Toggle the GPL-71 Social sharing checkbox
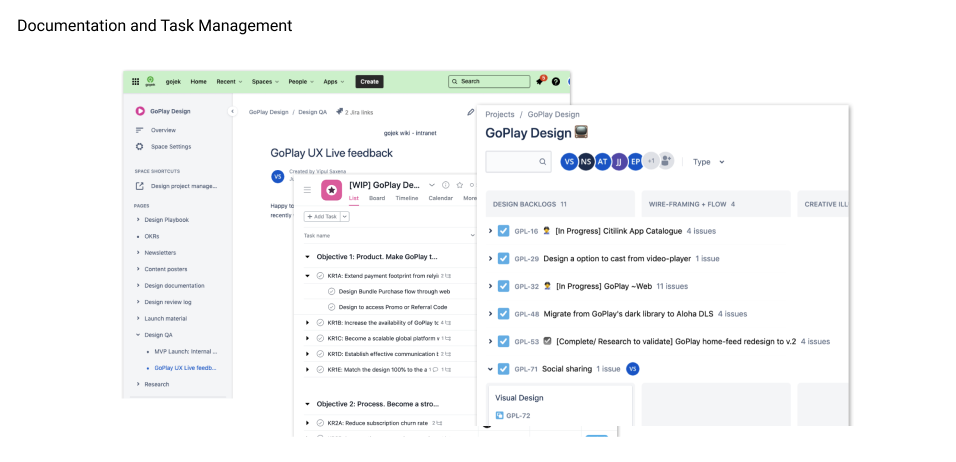 point(503,369)
